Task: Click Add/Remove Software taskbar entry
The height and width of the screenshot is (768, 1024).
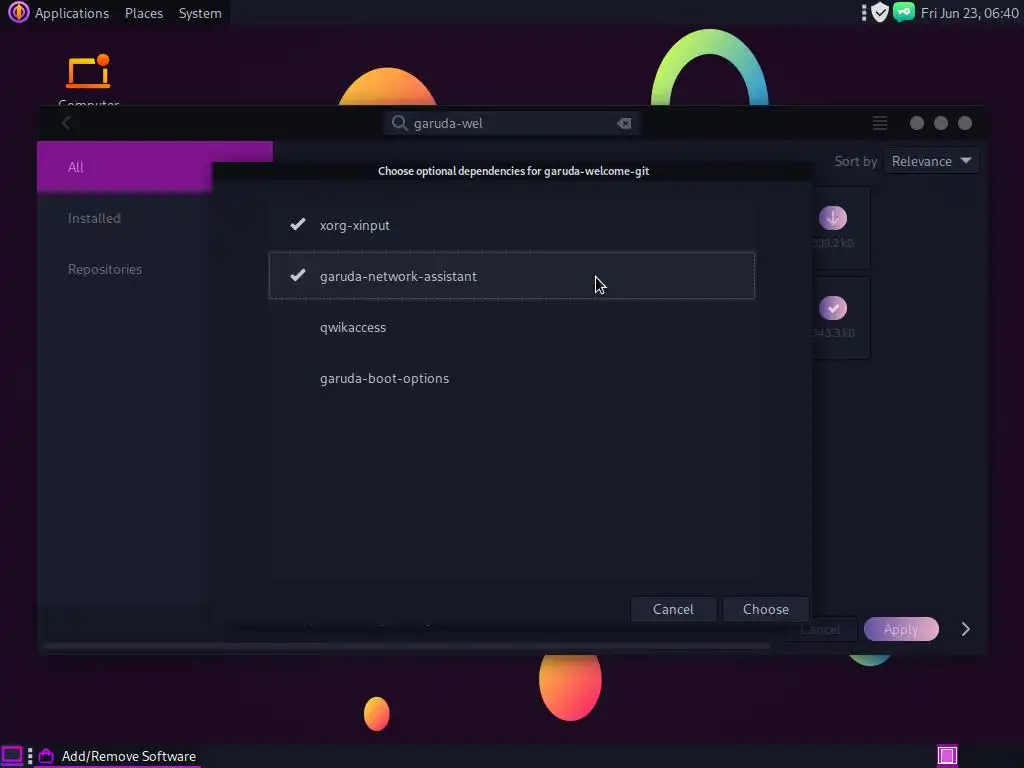Action: [118, 756]
